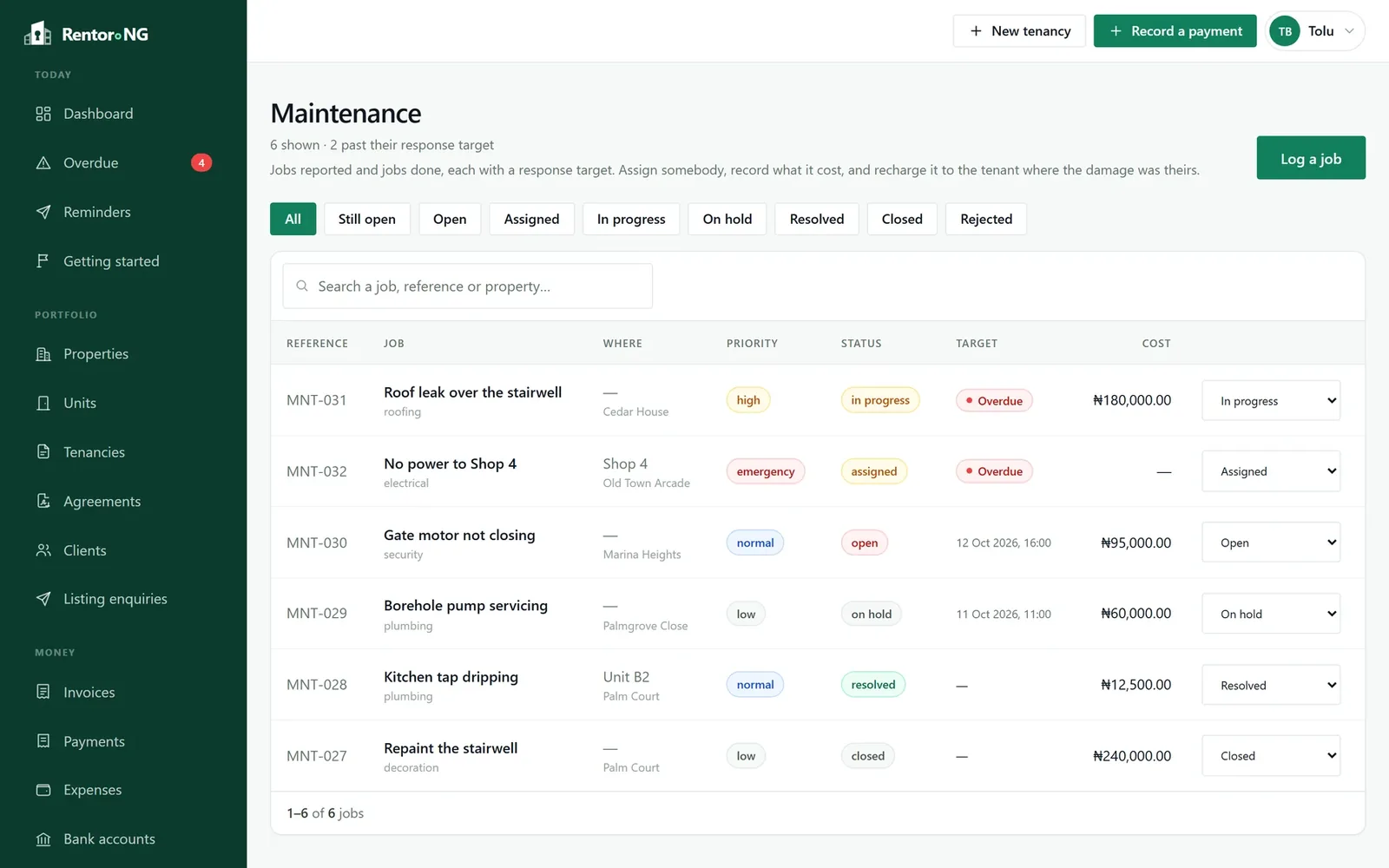Click the Agreements signed-document icon
The image size is (1389, 868).
click(43, 501)
